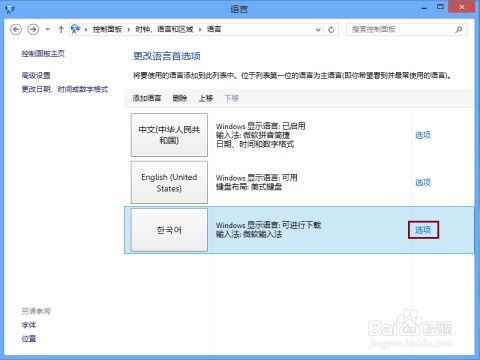Expand the chevron after 控制面板 breadcrumb
Screen dimensions: 480x360
[x=128, y=29]
